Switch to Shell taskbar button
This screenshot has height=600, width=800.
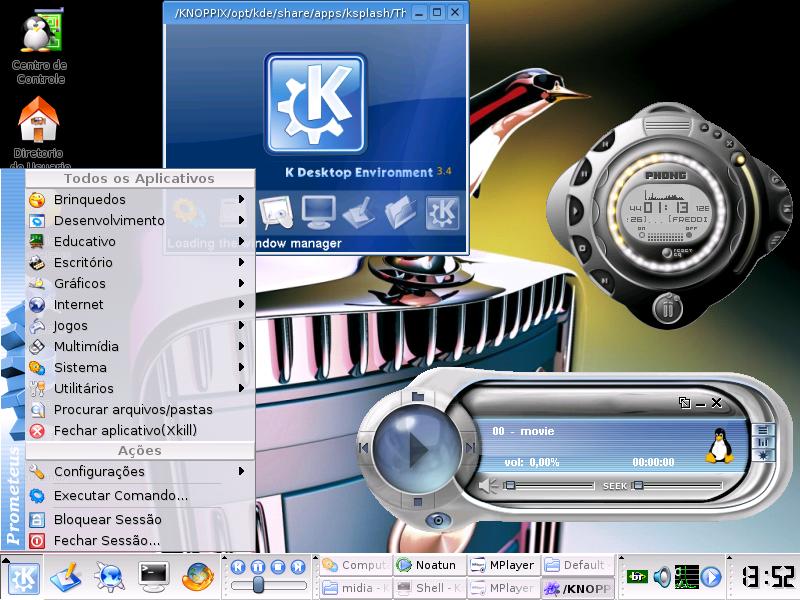pyautogui.click(x=430, y=588)
